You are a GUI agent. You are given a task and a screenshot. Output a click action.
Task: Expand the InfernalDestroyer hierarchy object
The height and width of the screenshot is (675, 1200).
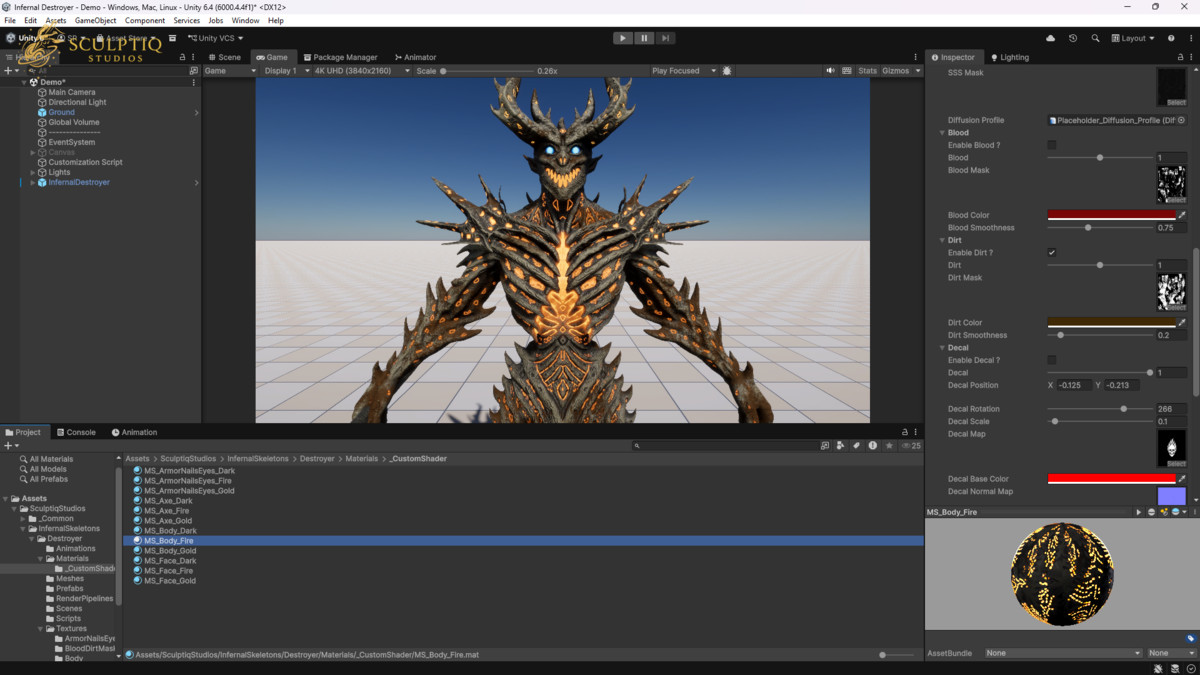click(32, 183)
